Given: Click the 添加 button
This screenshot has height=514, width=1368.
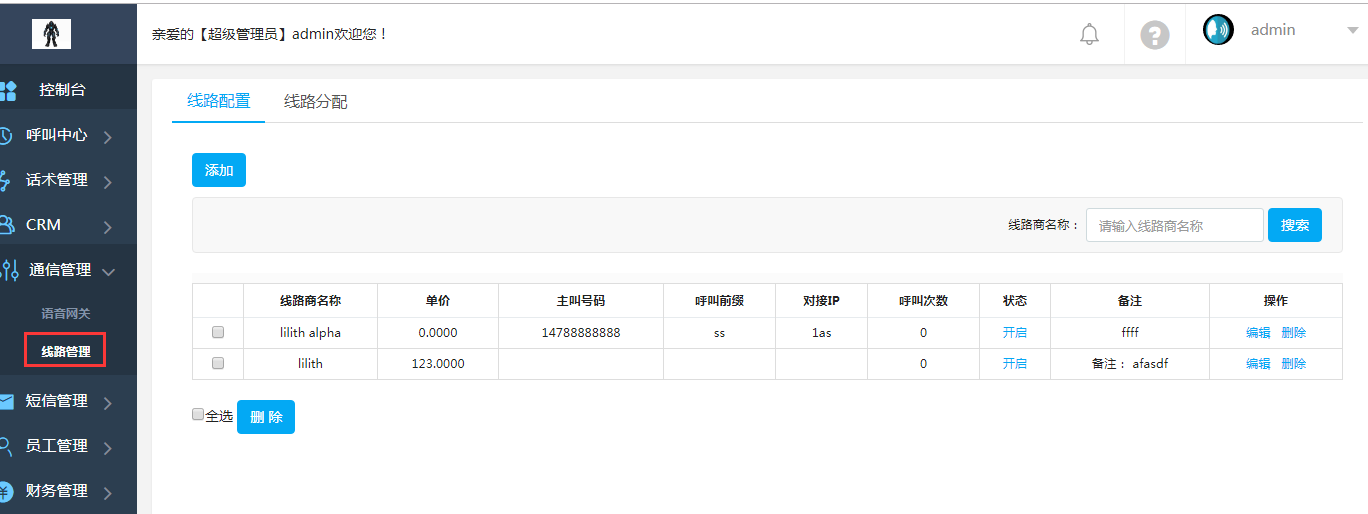Looking at the screenshot, I should [219, 170].
